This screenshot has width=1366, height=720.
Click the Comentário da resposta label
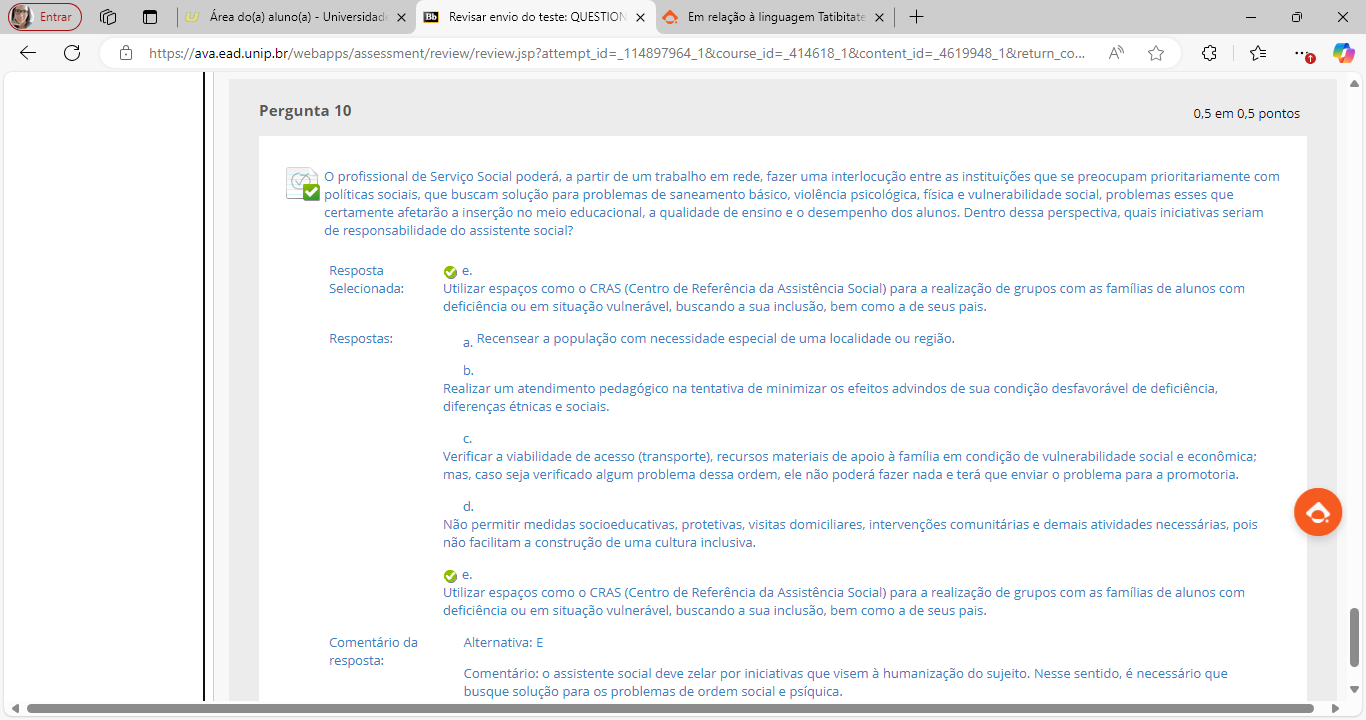pyautogui.click(x=373, y=651)
